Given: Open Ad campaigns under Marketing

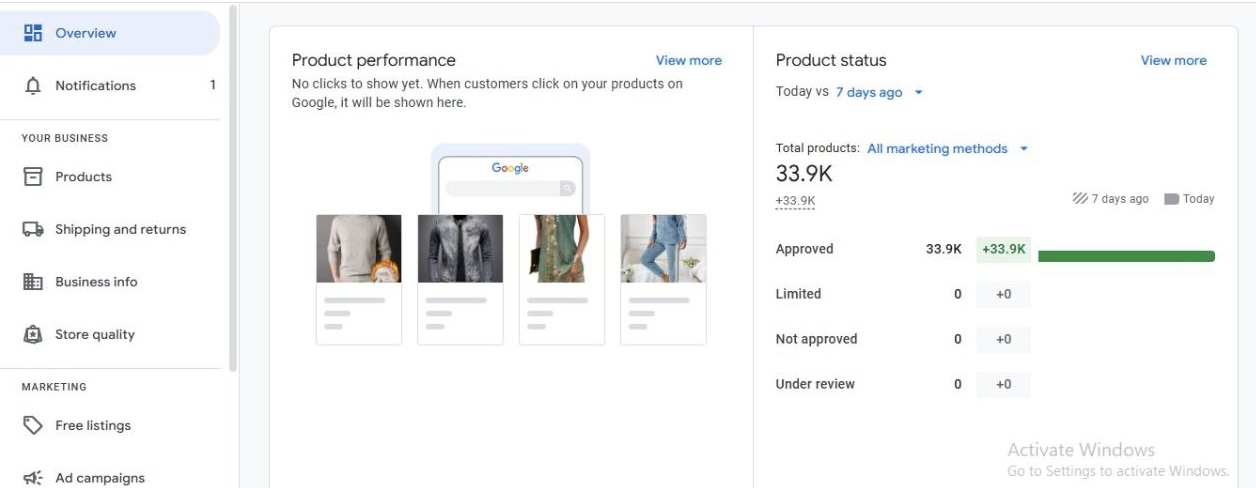Looking at the screenshot, I should pyautogui.click(x=110, y=478).
